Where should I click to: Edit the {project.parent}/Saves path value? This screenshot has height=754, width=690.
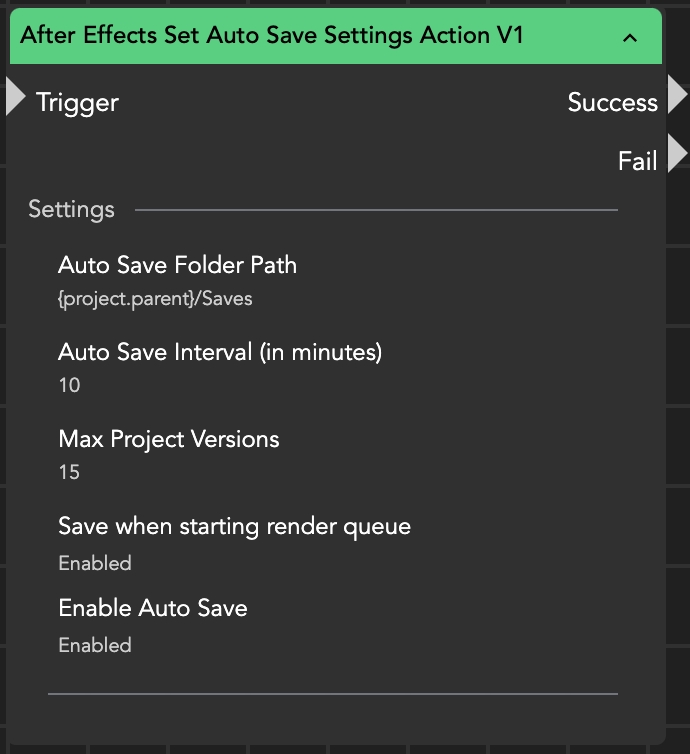tap(155, 298)
